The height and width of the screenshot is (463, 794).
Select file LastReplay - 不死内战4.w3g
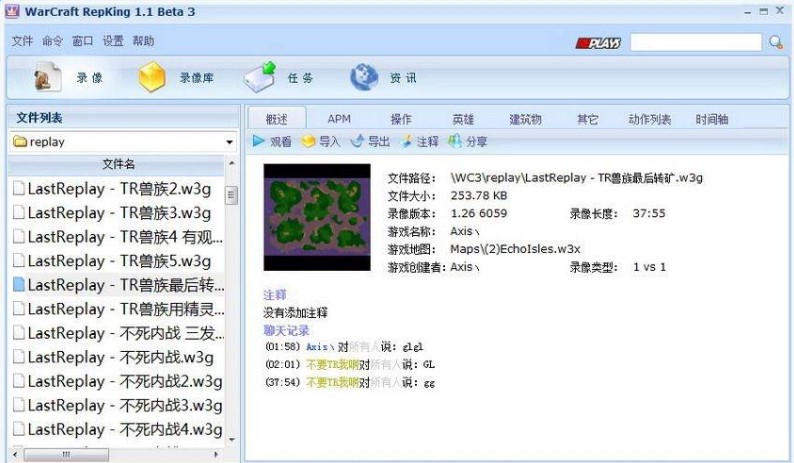tap(117, 429)
